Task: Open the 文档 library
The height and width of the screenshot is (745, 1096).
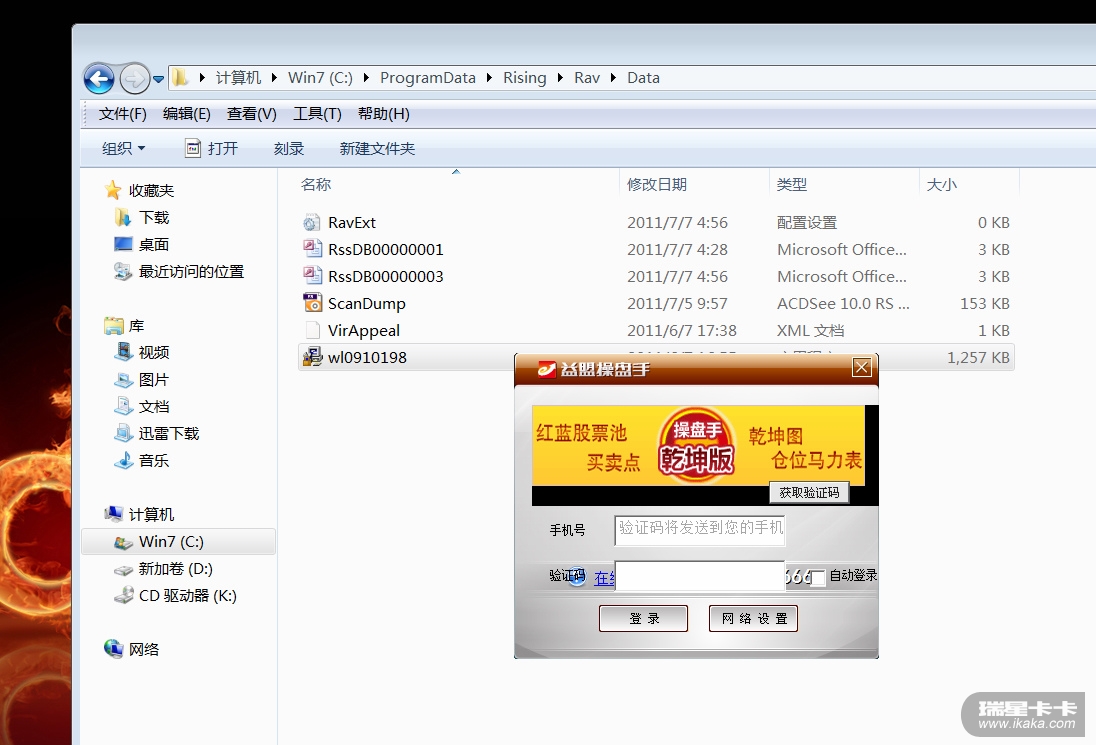Action: [143, 406]
